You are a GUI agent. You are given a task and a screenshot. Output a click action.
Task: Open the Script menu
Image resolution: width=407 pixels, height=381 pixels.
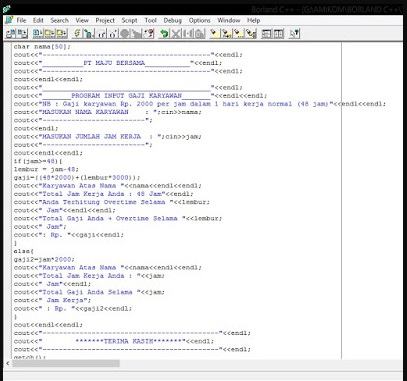coord(129,20)
